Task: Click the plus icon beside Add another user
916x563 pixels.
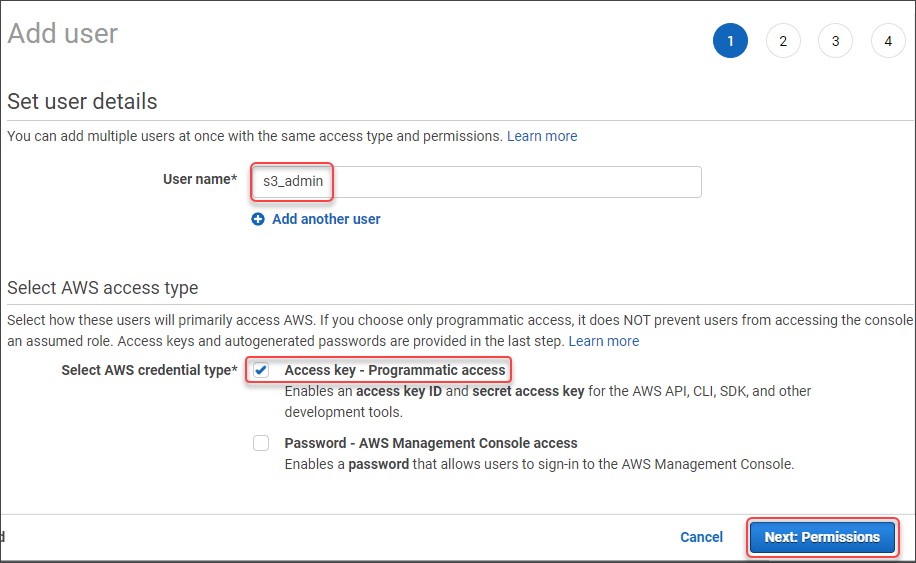Action: 258,219
